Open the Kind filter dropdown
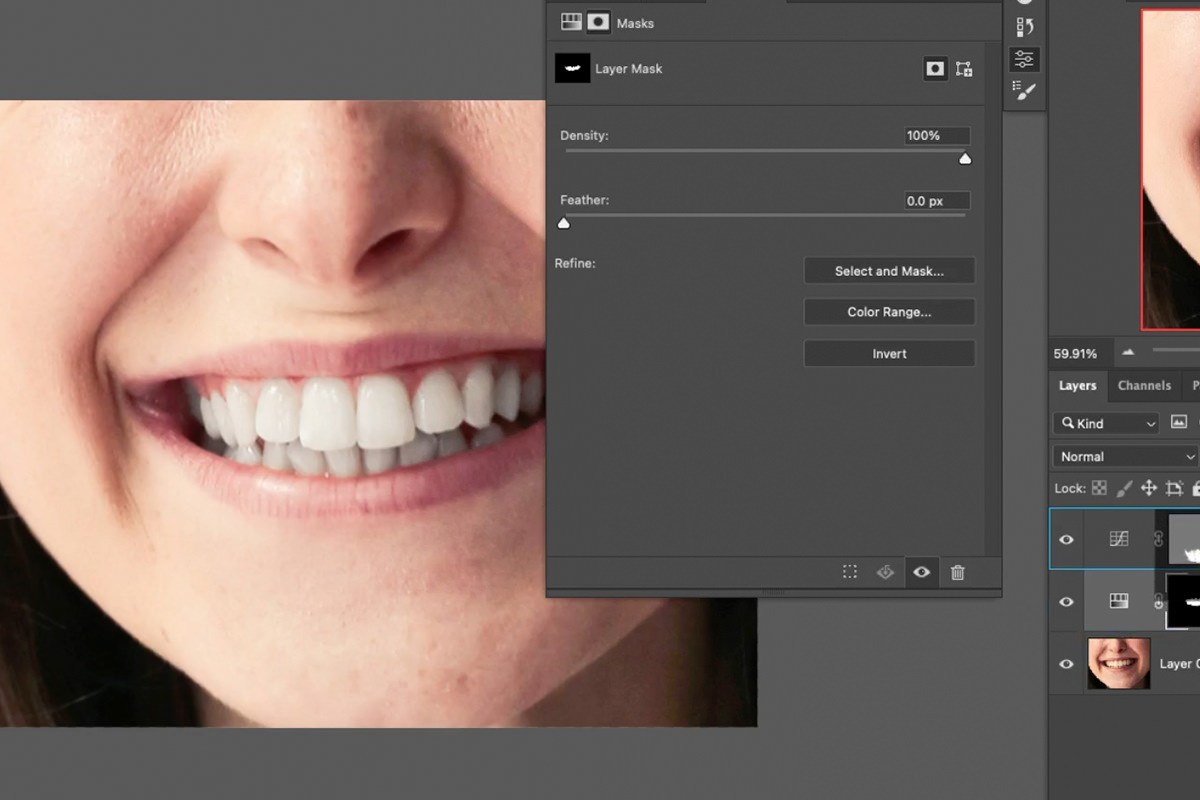The height and width of the screenshot is (800, 1200). (x=1106, y=423)
